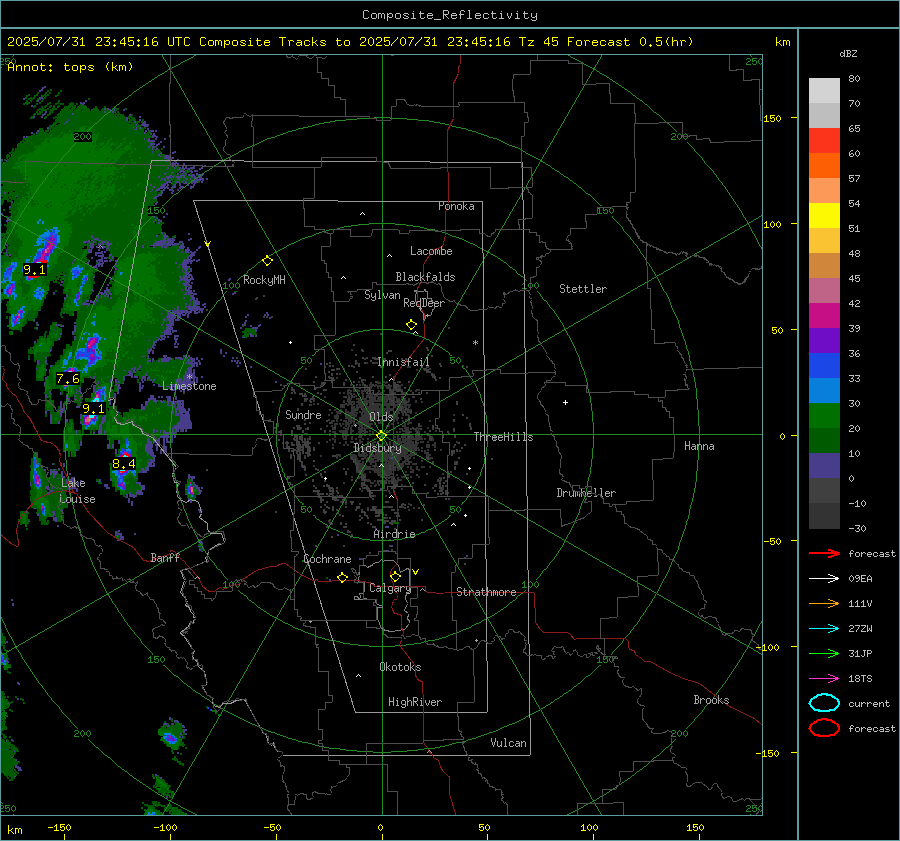Click the Annot: tops (km) label
The width and height of the screenshot is (900, 841).
[x=70, y=67]
